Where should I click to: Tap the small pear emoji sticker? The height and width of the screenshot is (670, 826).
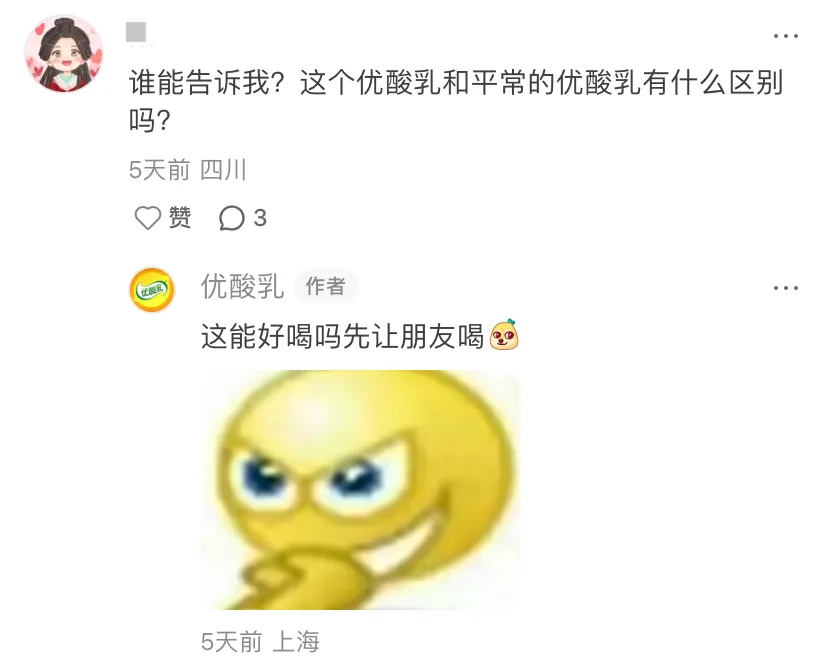point(504,334)
